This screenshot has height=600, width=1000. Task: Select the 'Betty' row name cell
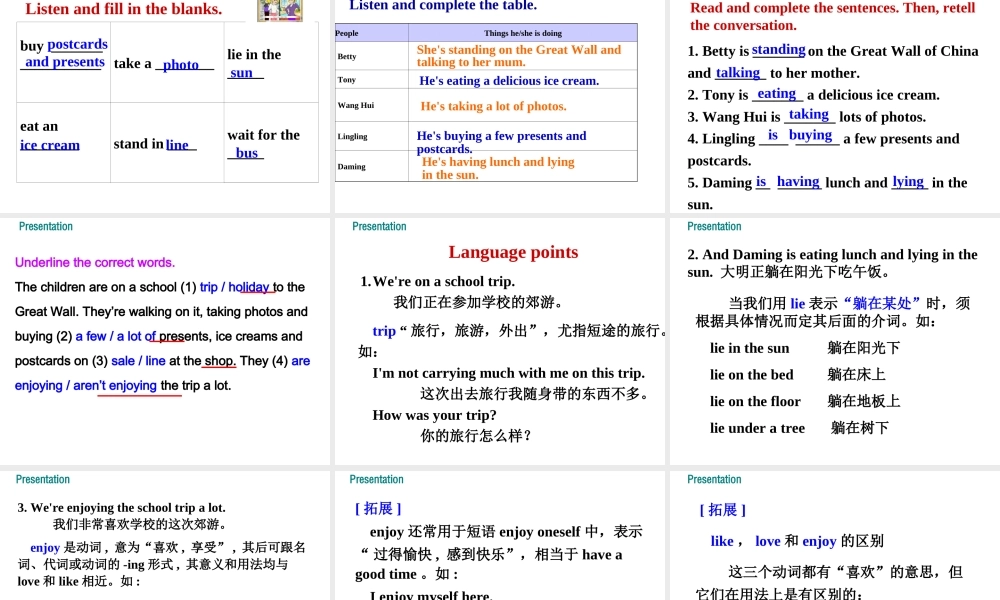click(x=372, y=56)
